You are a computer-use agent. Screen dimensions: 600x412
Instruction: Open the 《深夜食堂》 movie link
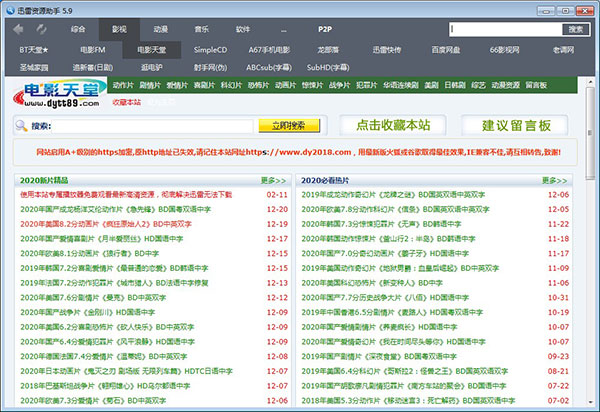(x=379, y=357)
